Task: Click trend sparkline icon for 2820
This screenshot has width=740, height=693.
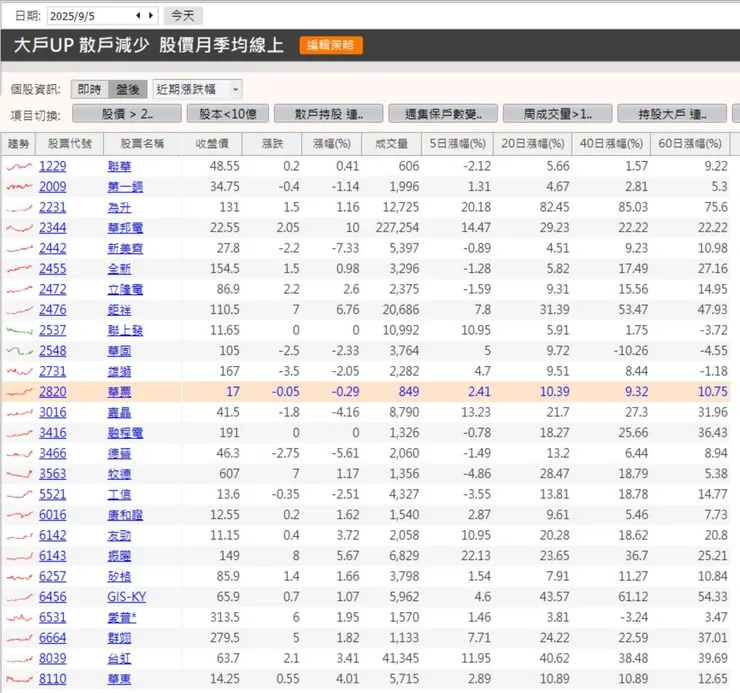Action: tap(19, 392)
